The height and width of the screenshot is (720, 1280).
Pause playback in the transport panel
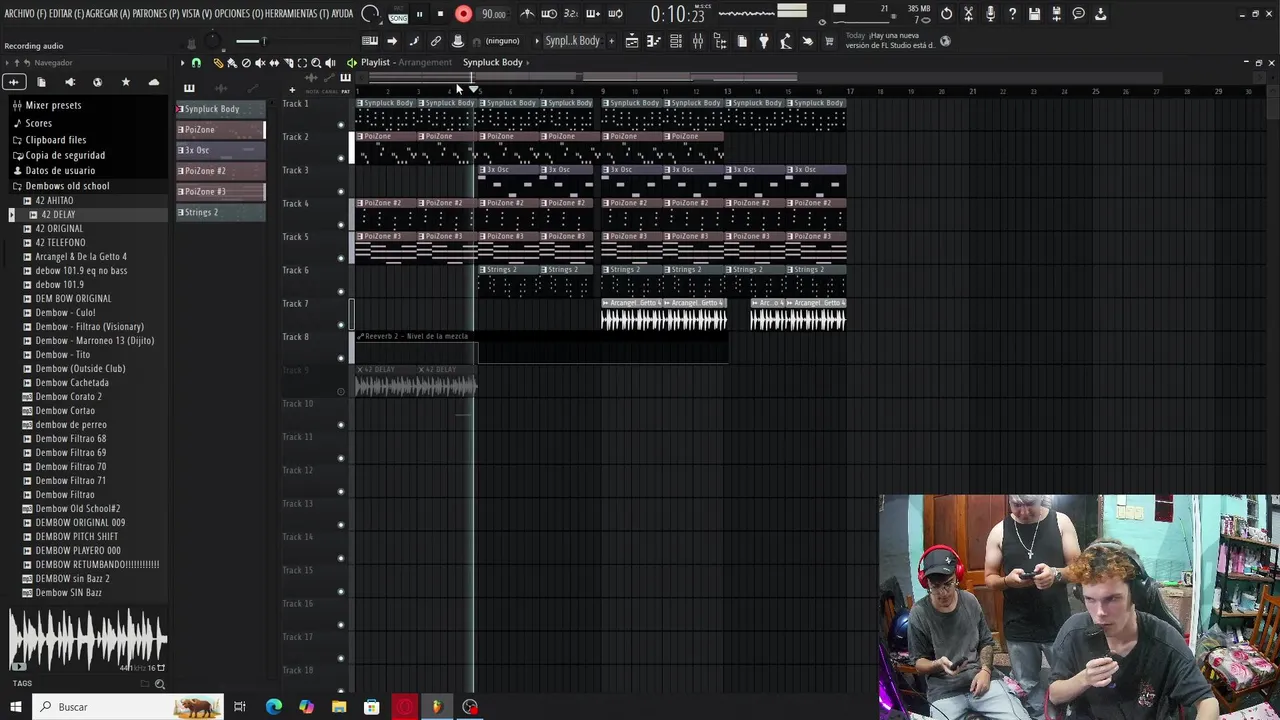tap(419, 14)
